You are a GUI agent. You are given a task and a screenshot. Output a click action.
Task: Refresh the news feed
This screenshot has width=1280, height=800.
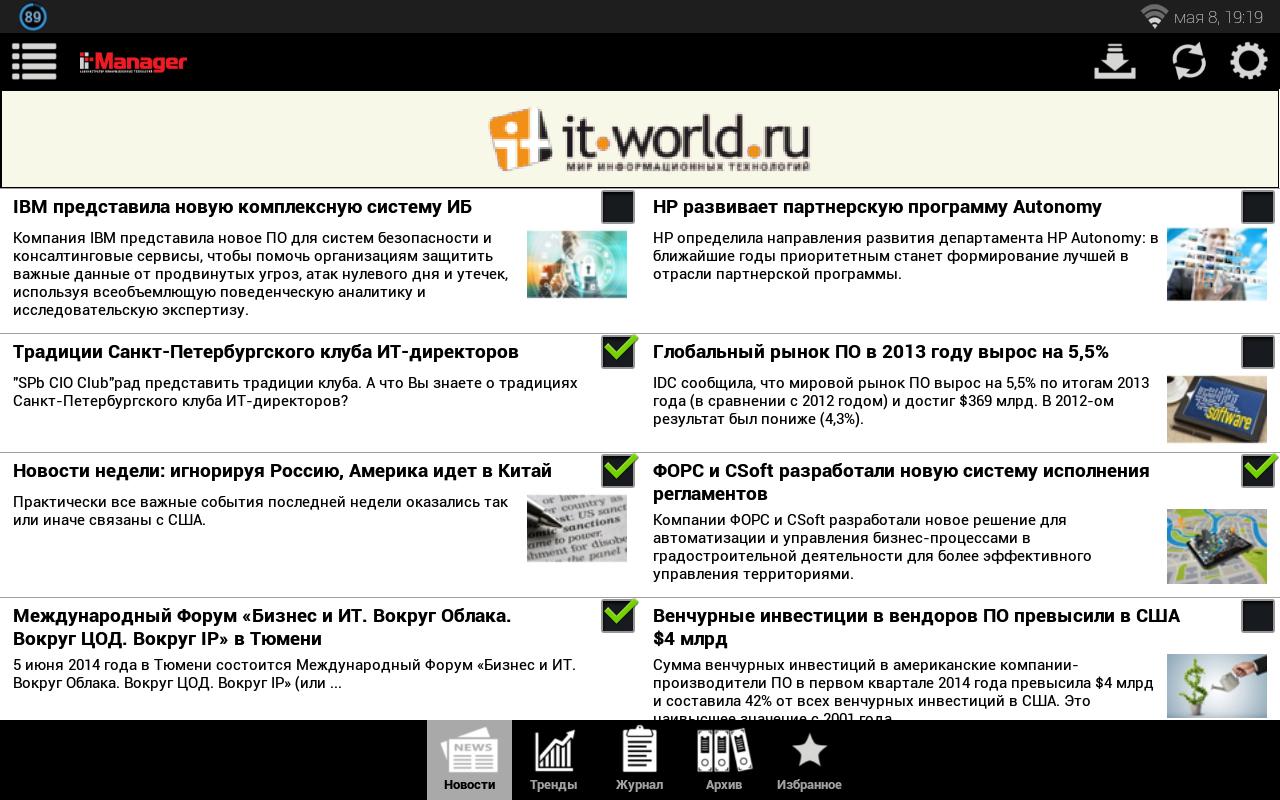1188,62
